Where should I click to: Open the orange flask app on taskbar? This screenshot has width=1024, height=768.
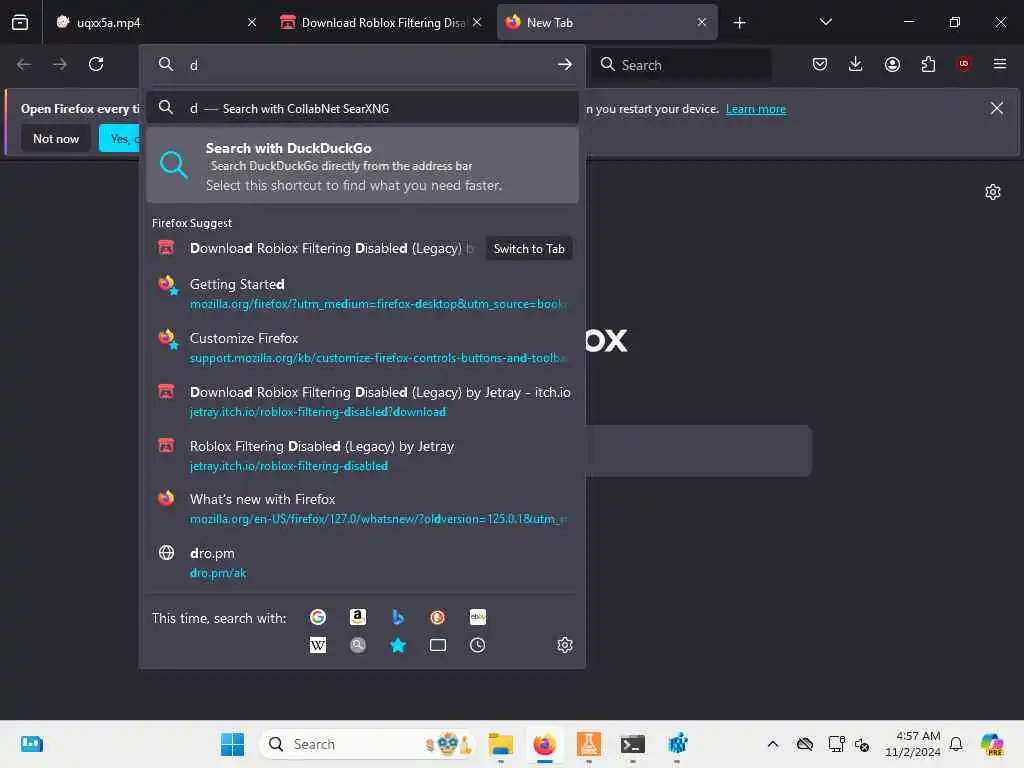tap(588, 744)
